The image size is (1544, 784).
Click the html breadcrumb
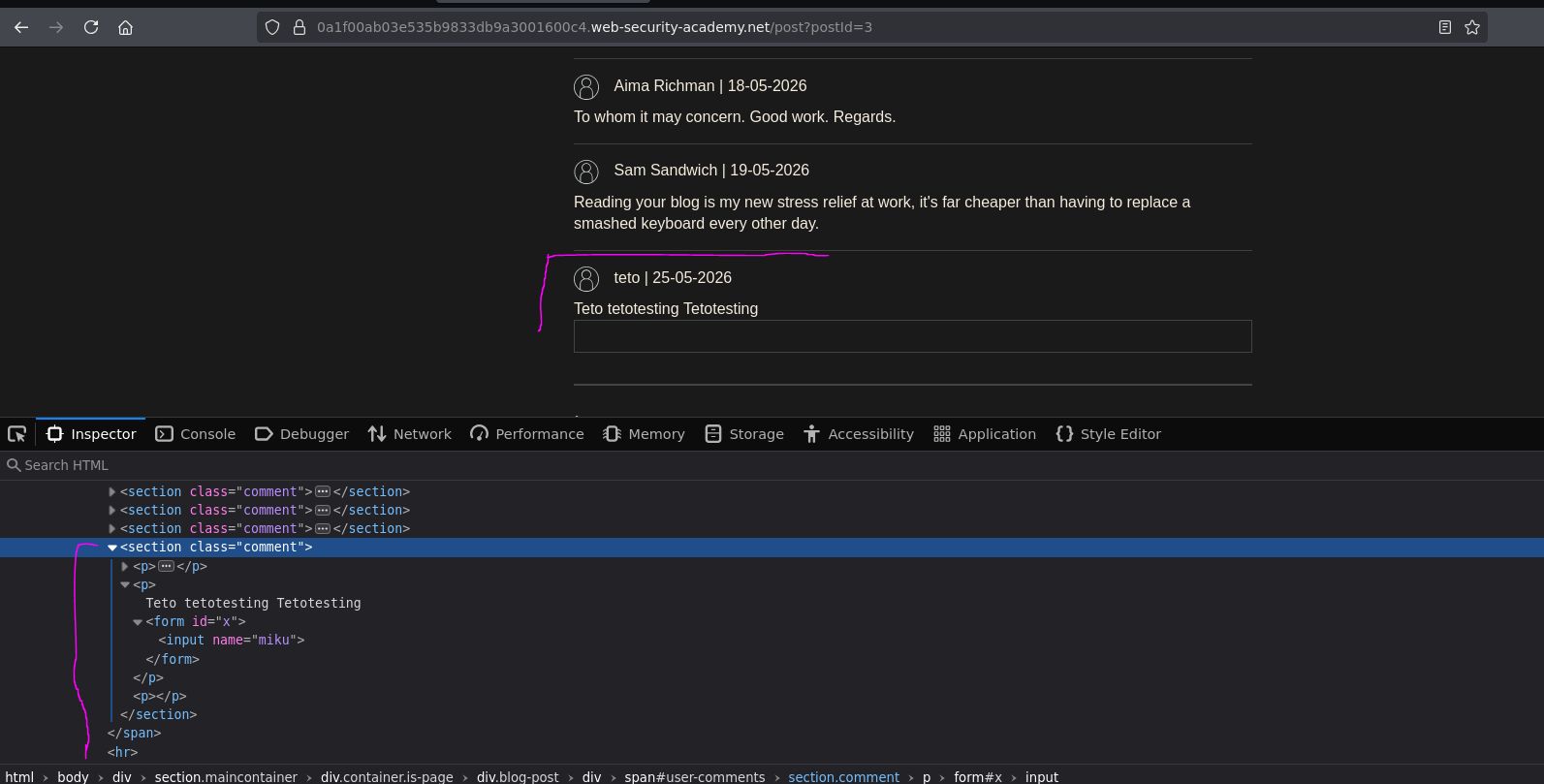19,777
